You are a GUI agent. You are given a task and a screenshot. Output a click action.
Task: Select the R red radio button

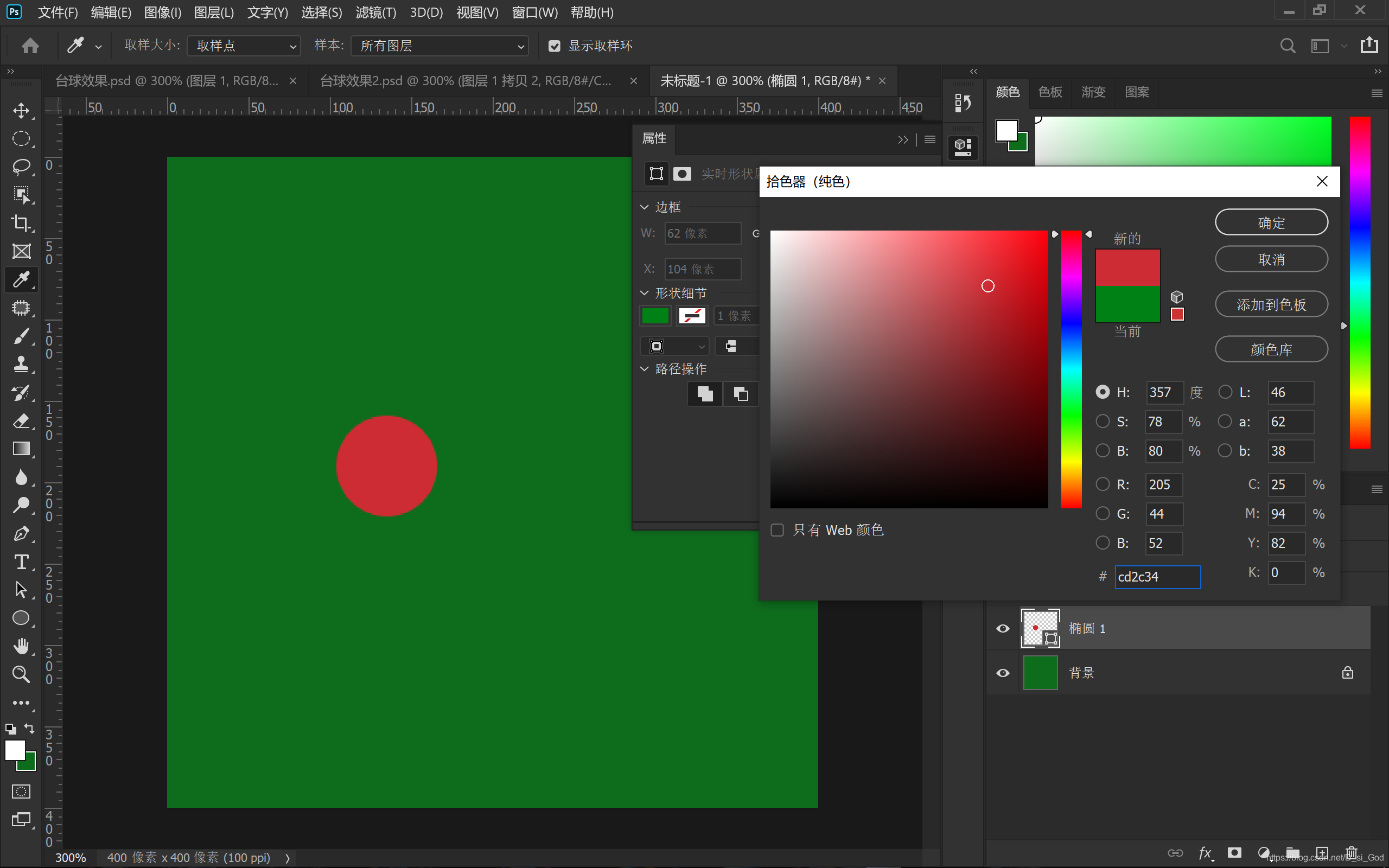[x=1103, y=484]
